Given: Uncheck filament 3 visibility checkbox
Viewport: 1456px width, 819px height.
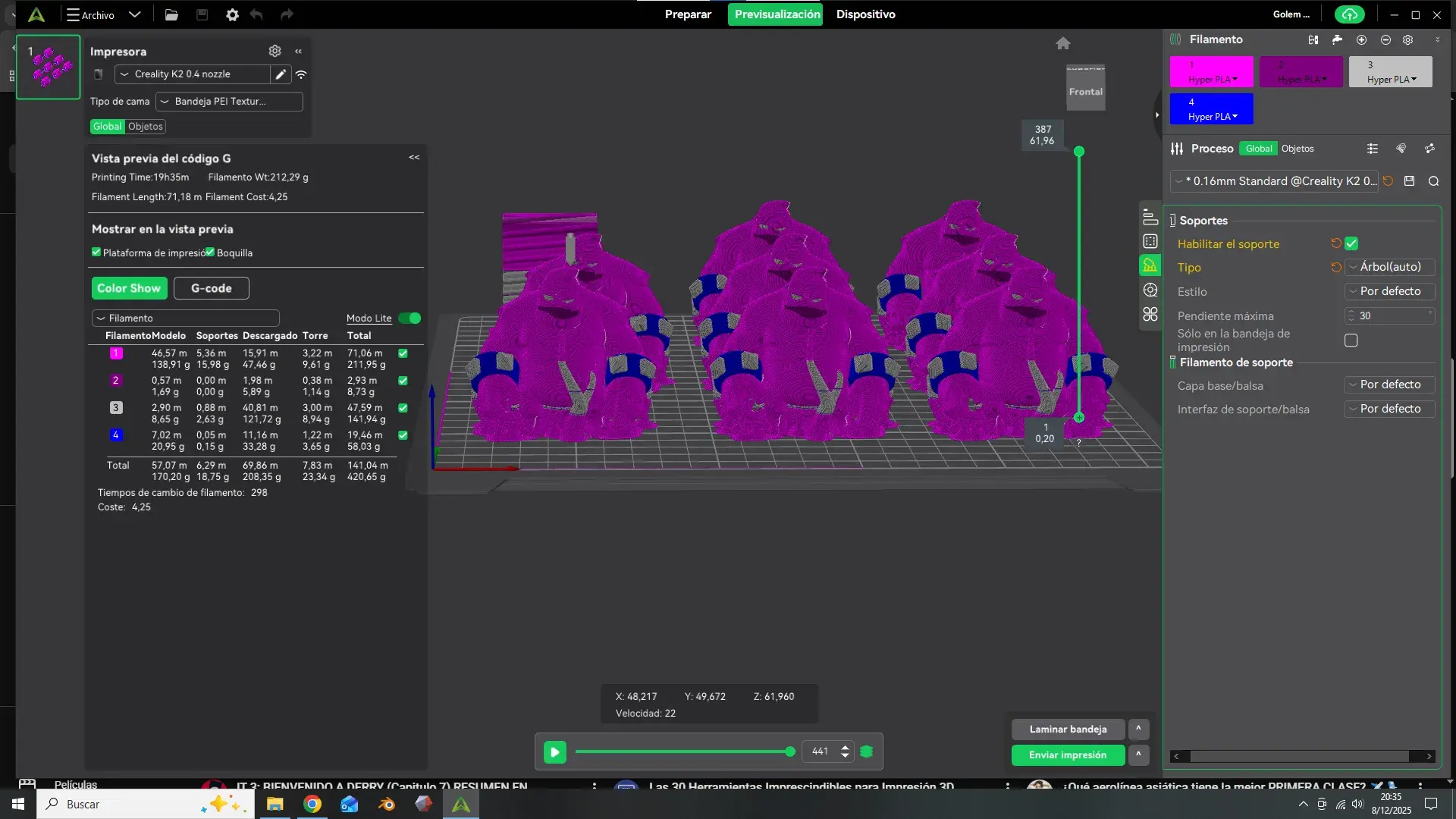Looking at the screenshot, I should (x=403, y=408).
